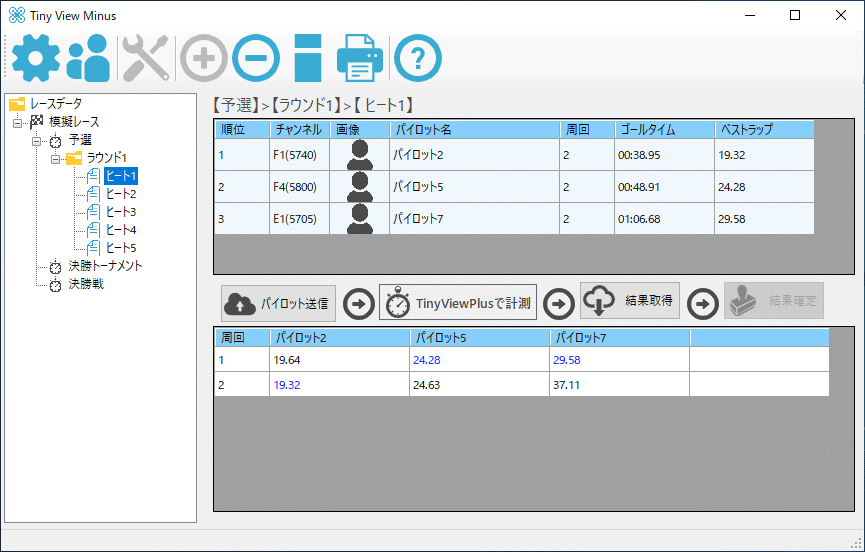Click the resize grip in the status bar

coord(856,543)
